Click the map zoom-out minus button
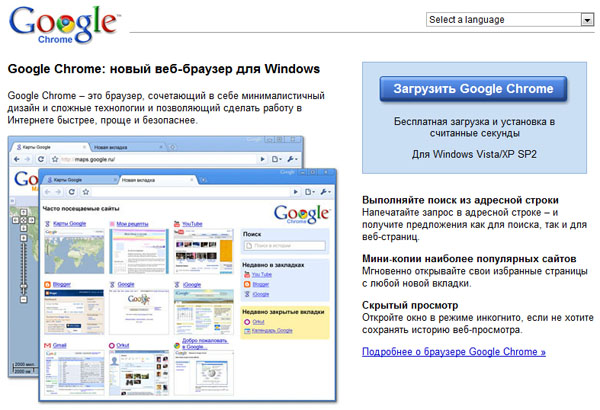 pos(23,299)
